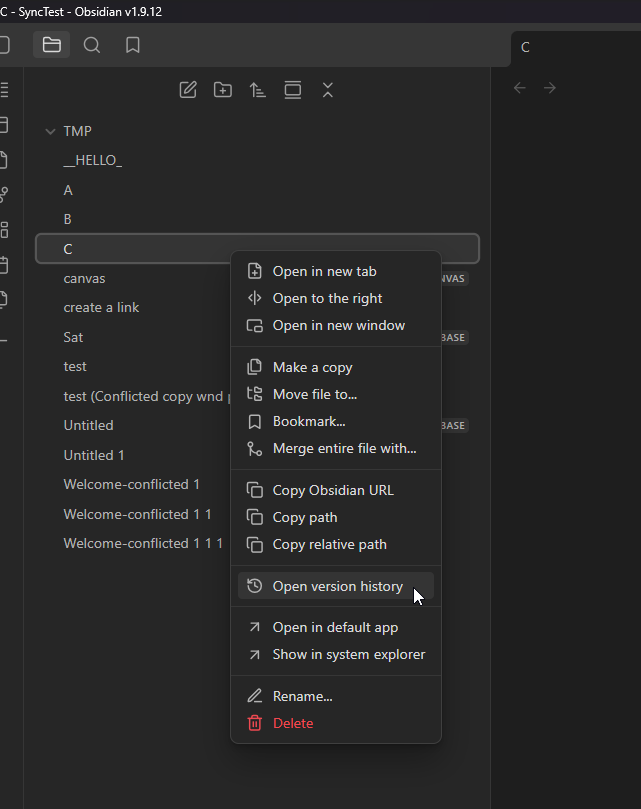Click Show in system explorer
Viewport: 641px width, 809px height.
tap(349, 654)
